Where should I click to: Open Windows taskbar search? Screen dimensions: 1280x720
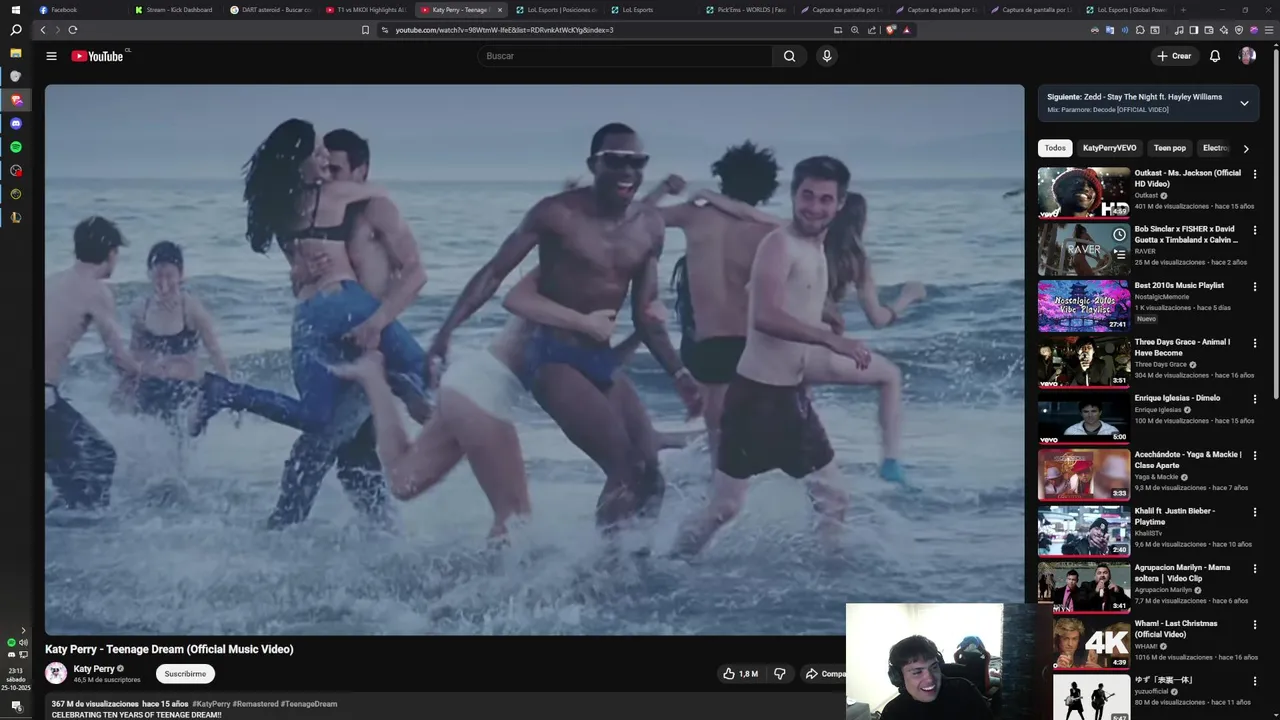pyautogui.click(x=15, y=30)
